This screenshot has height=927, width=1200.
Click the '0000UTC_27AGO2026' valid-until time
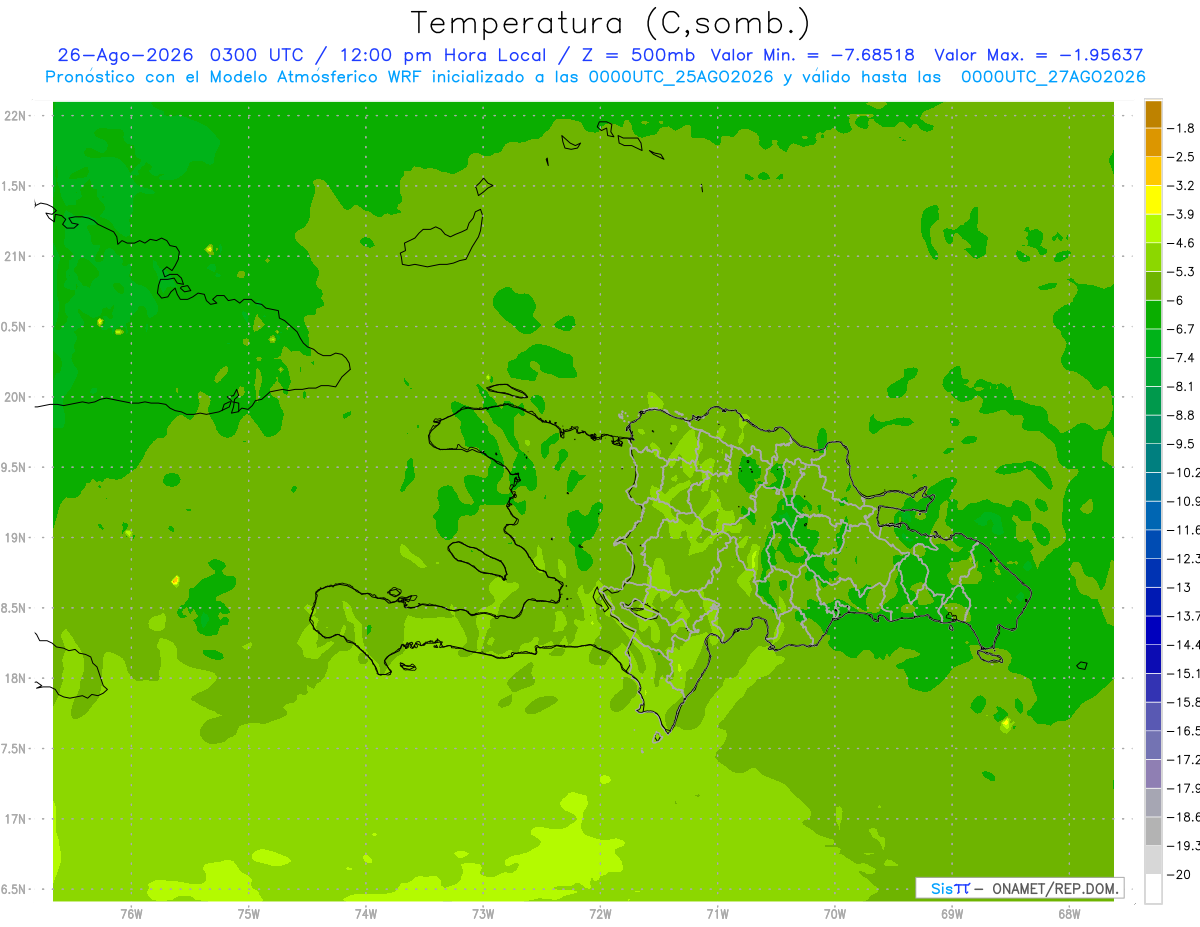point(1053,77)
